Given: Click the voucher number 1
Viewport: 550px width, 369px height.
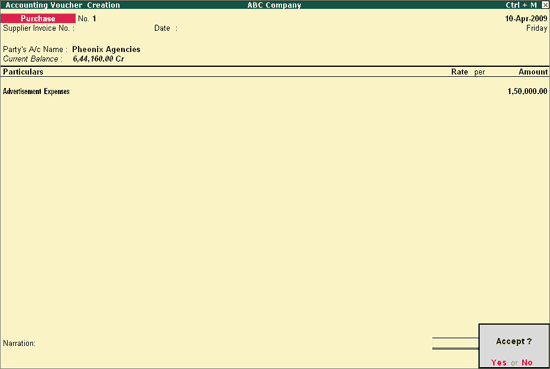Looking at the screenshot, I should point(94,19).
